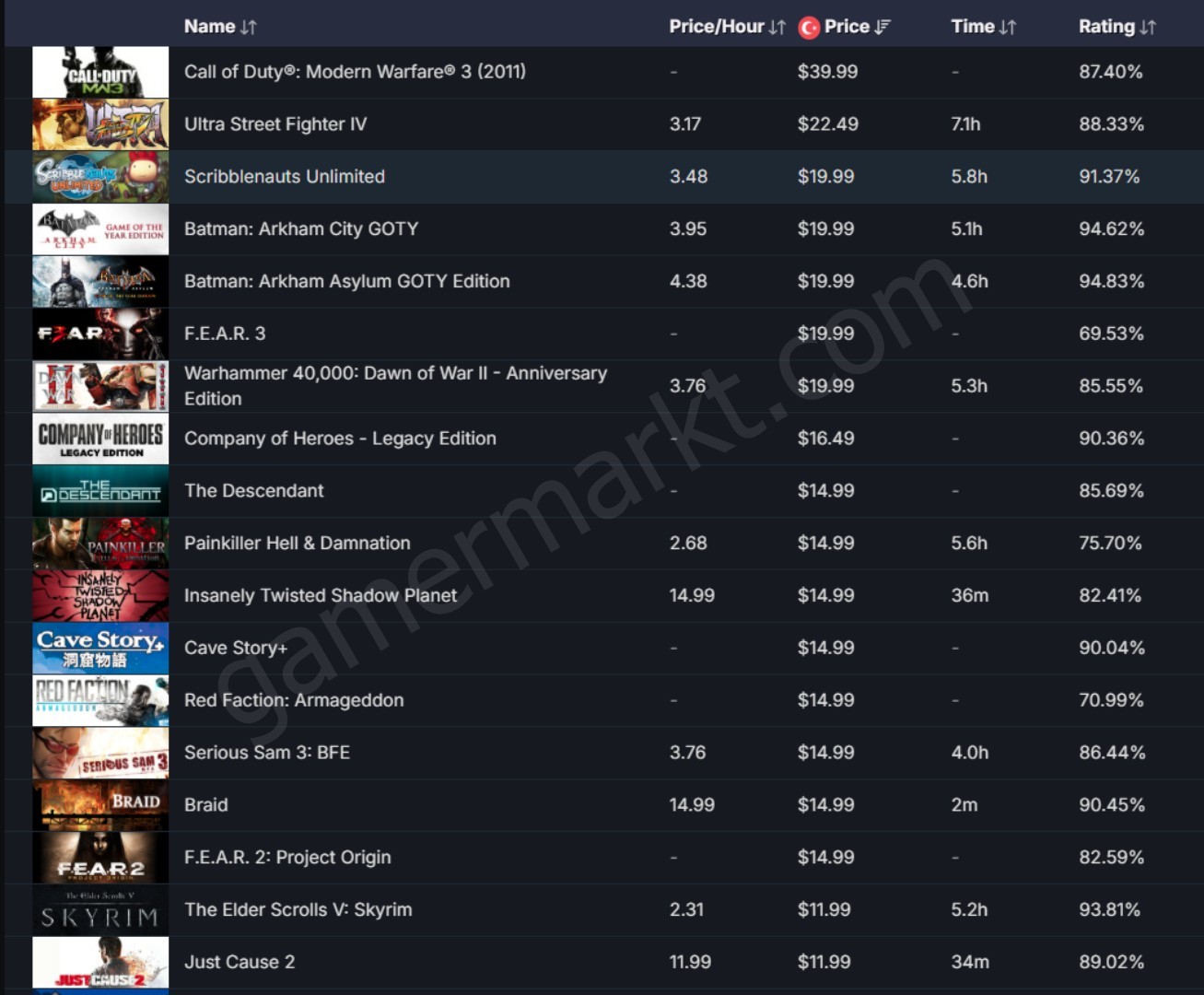Select Ultra Street Fighter IV title
Image resolution: width=1204 pixels, height=995 pixels.
(x=275, y=124)
